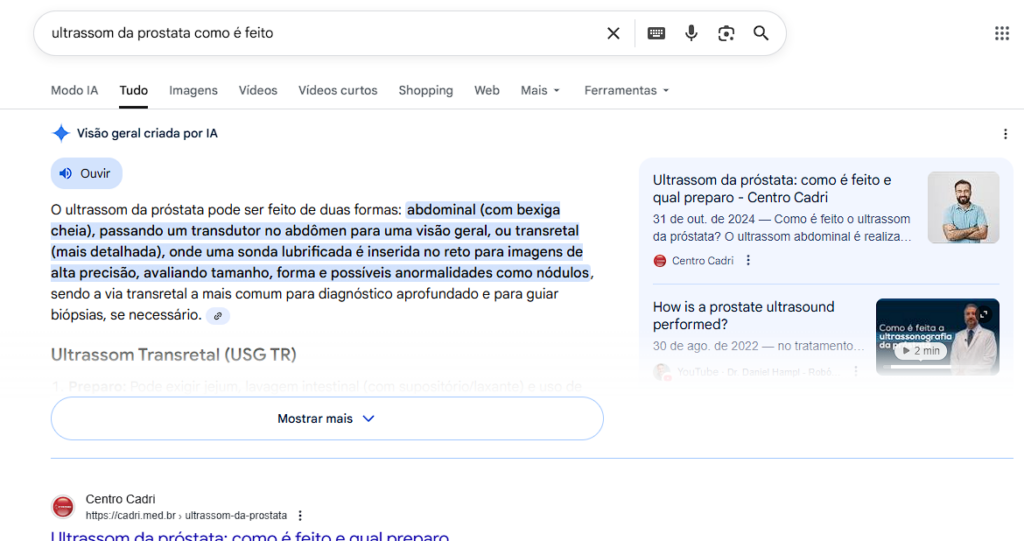Open the on-screen keyboard input tool
This screenshot has height=541, width=1024.
tap(656, 33)
